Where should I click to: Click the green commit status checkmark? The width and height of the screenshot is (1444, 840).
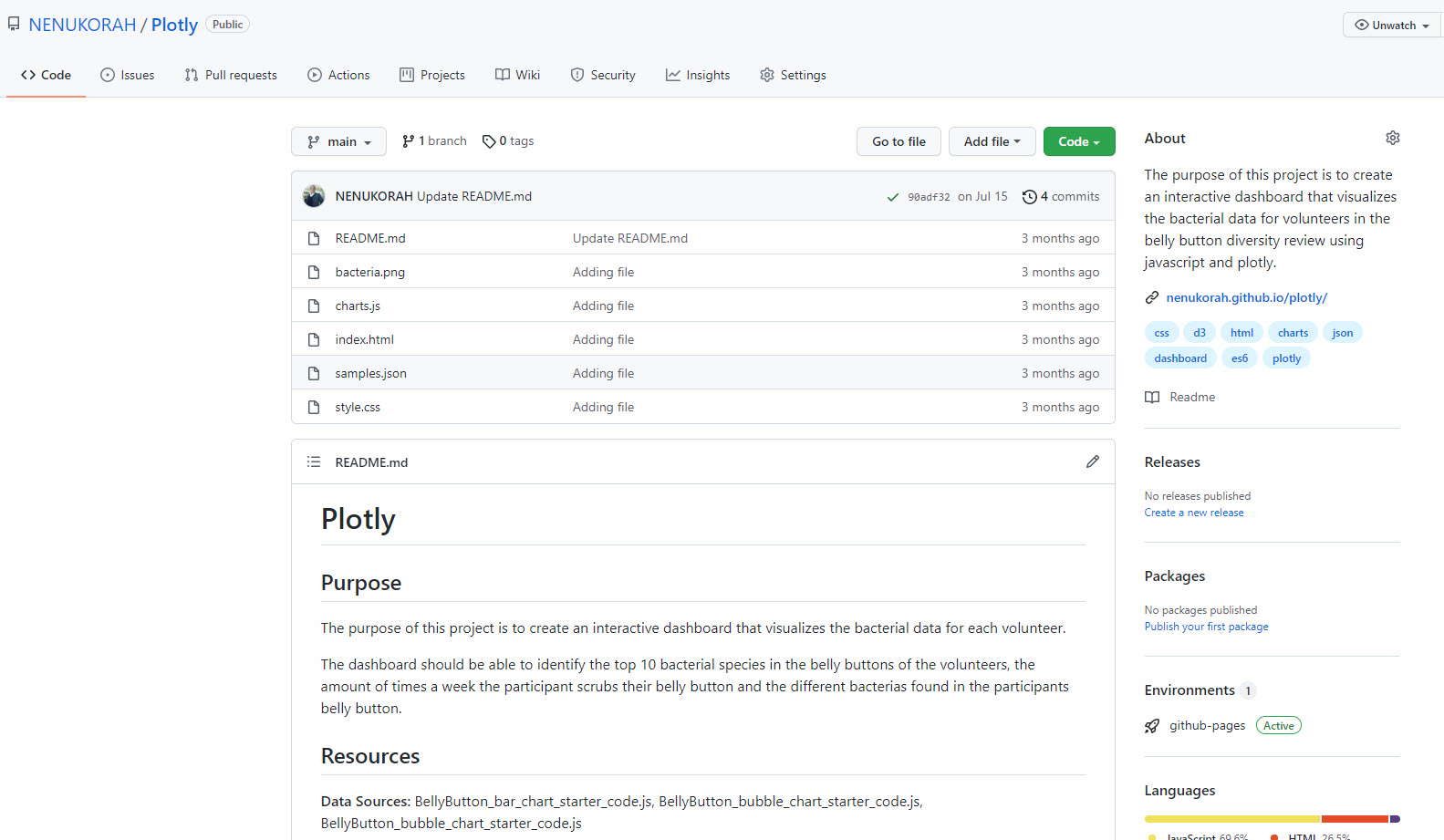pyautogui.click(x=892, y=197)
